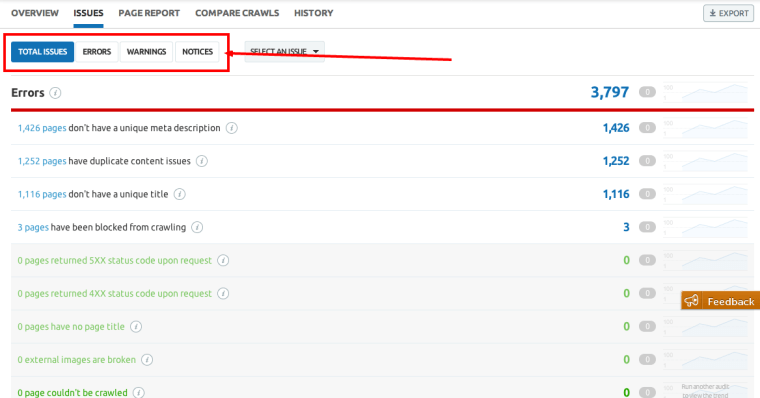The height and width of the screenshot is (398, 760).
Task: Click green 0 count in external images row
Action: 626,360
